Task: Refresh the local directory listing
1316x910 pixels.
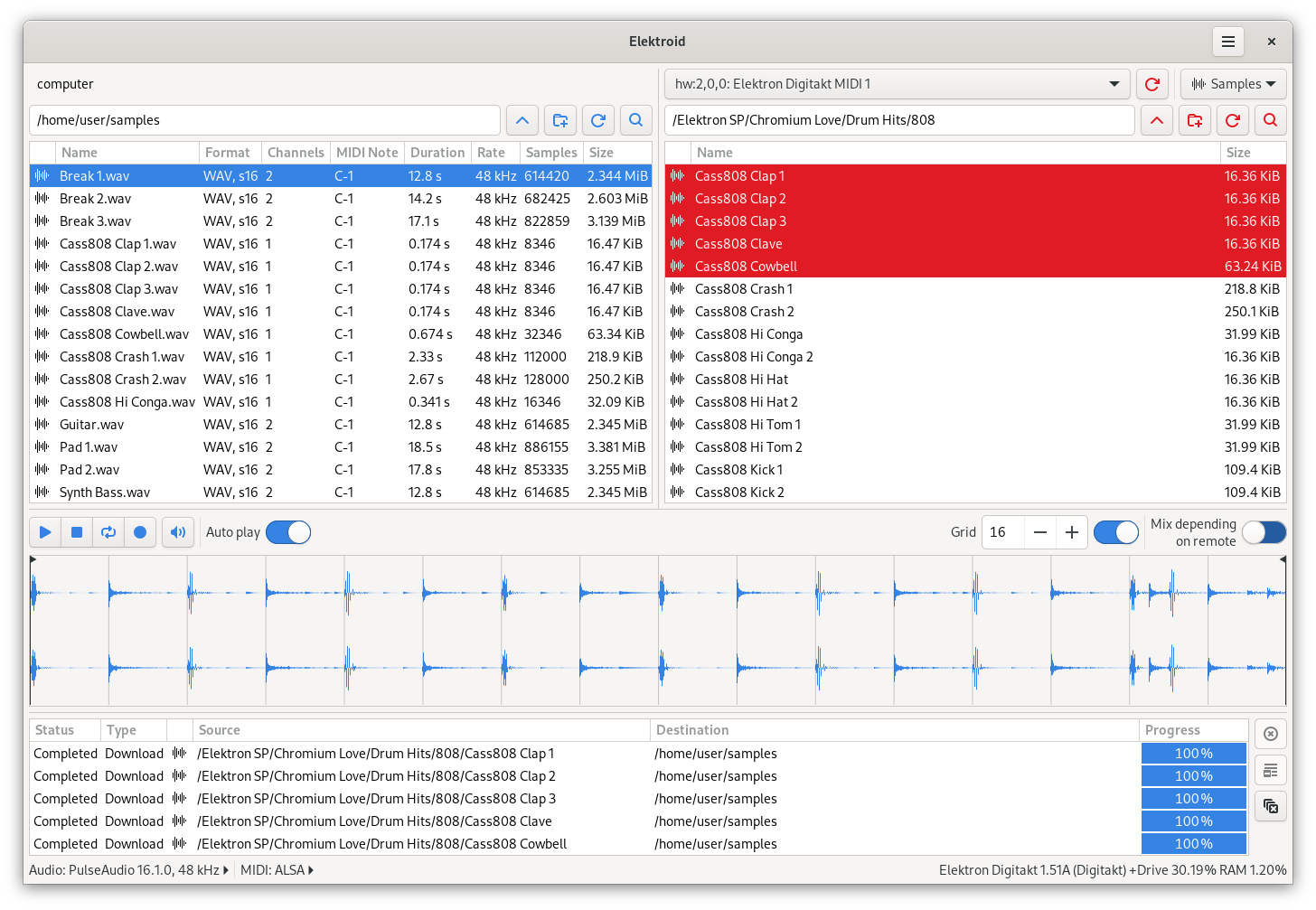Action: (x=598, y=120)
